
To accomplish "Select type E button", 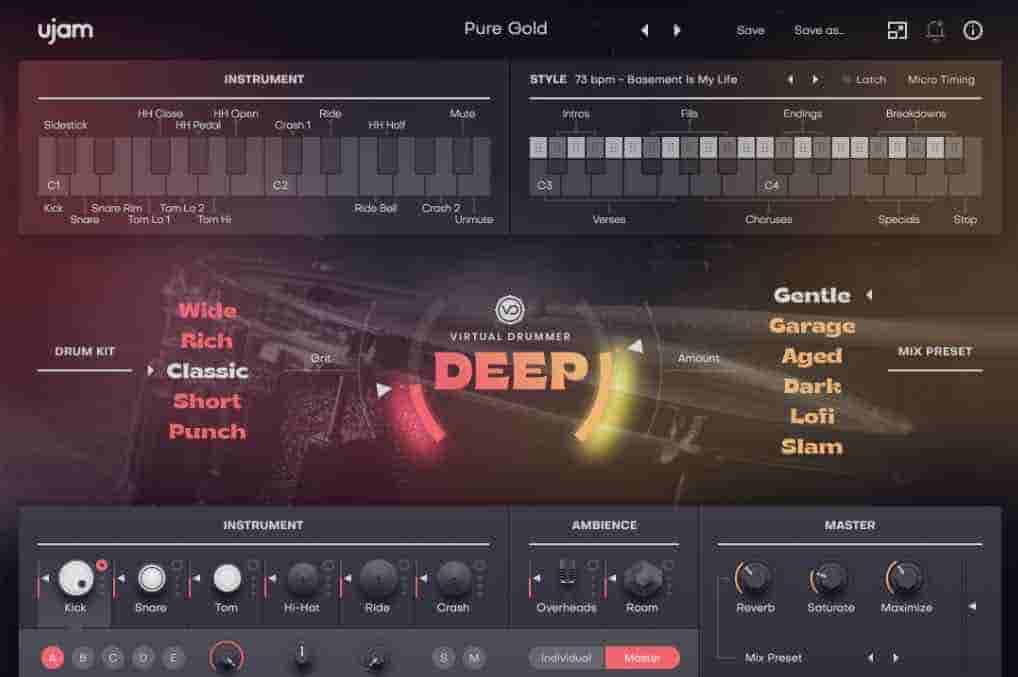I will click(173, 658).
